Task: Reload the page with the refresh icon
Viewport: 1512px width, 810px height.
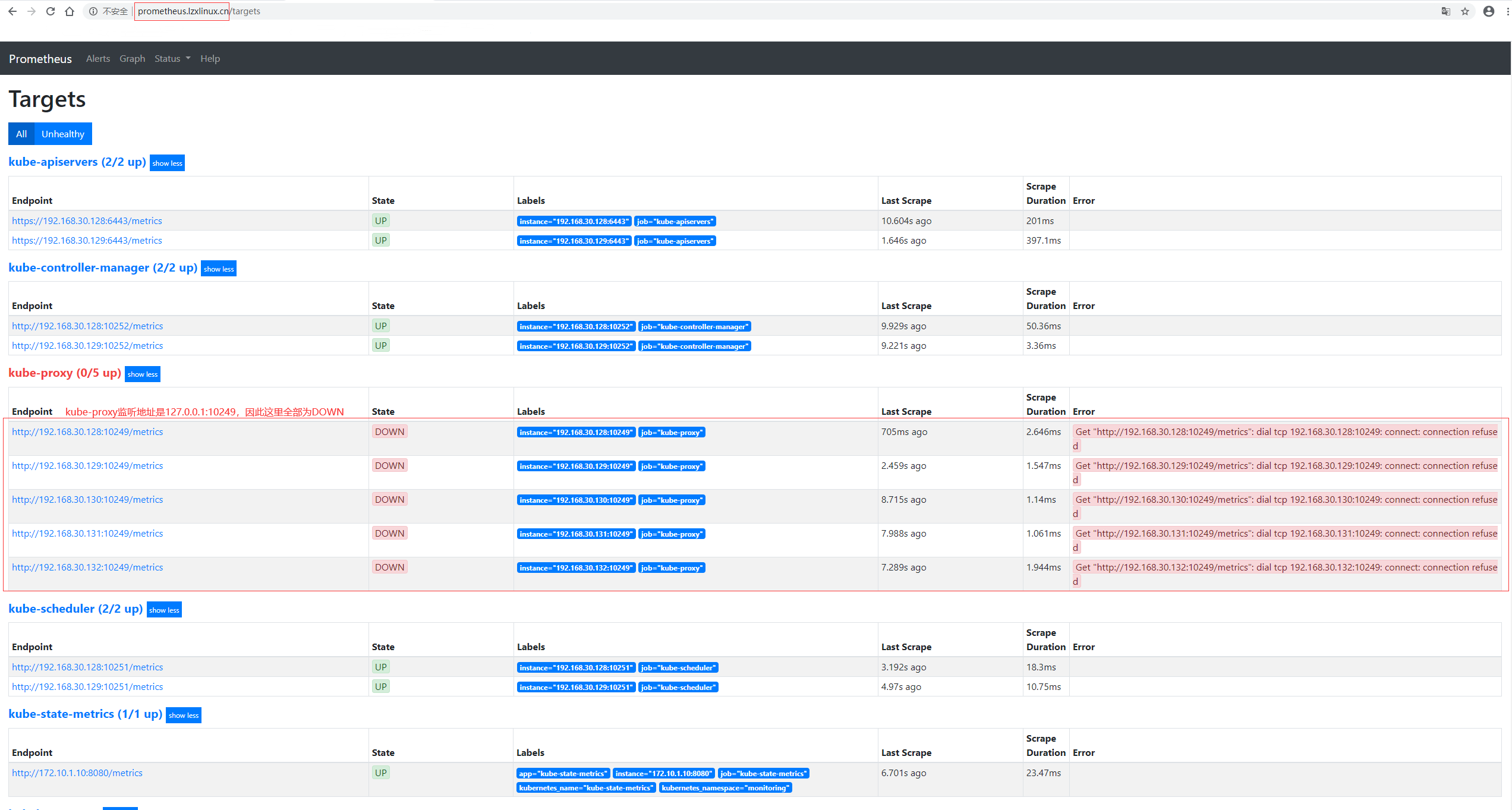Action: click(x=51, y=11)
